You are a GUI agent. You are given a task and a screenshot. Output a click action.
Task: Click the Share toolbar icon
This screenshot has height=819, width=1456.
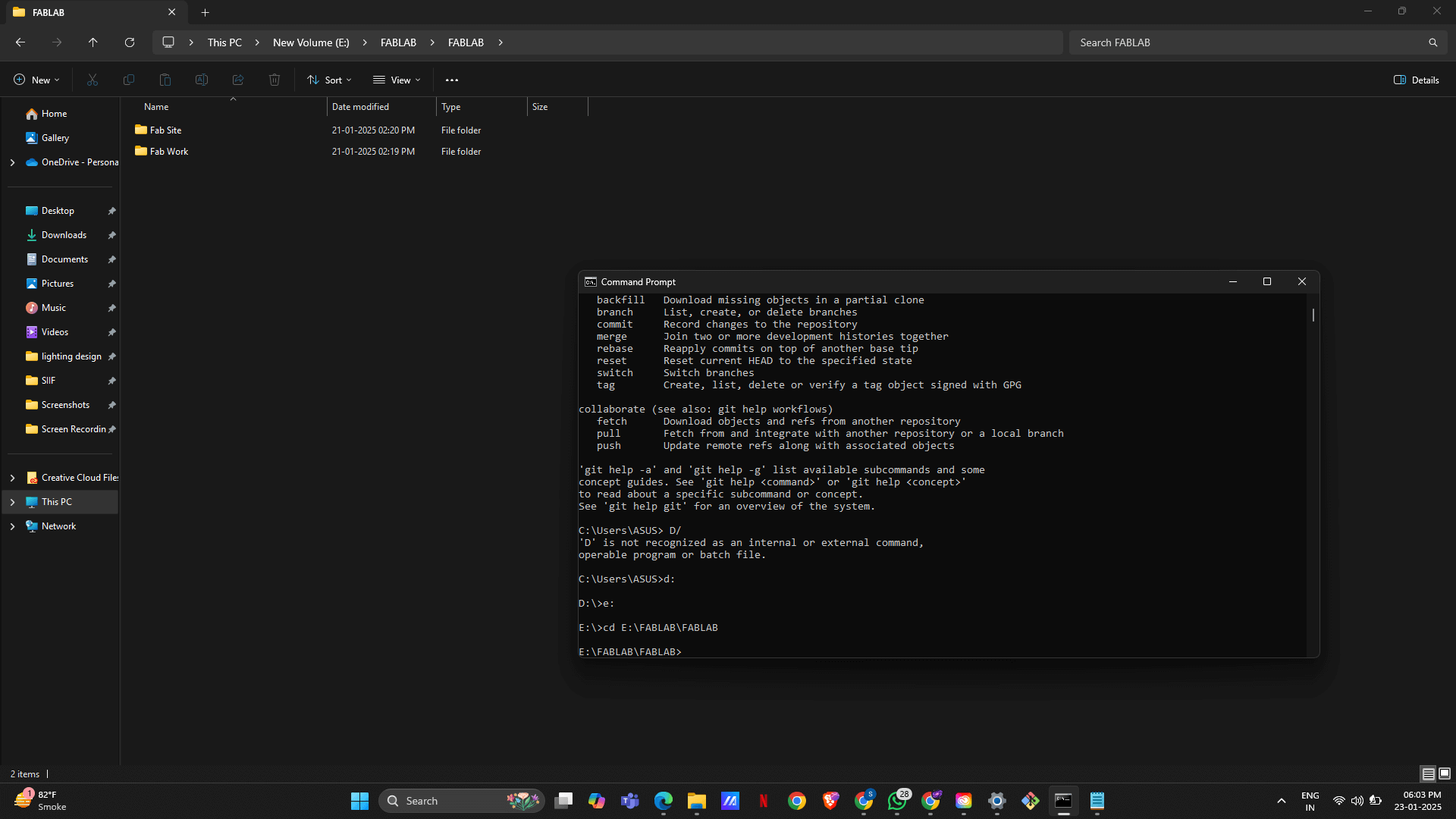238,80
